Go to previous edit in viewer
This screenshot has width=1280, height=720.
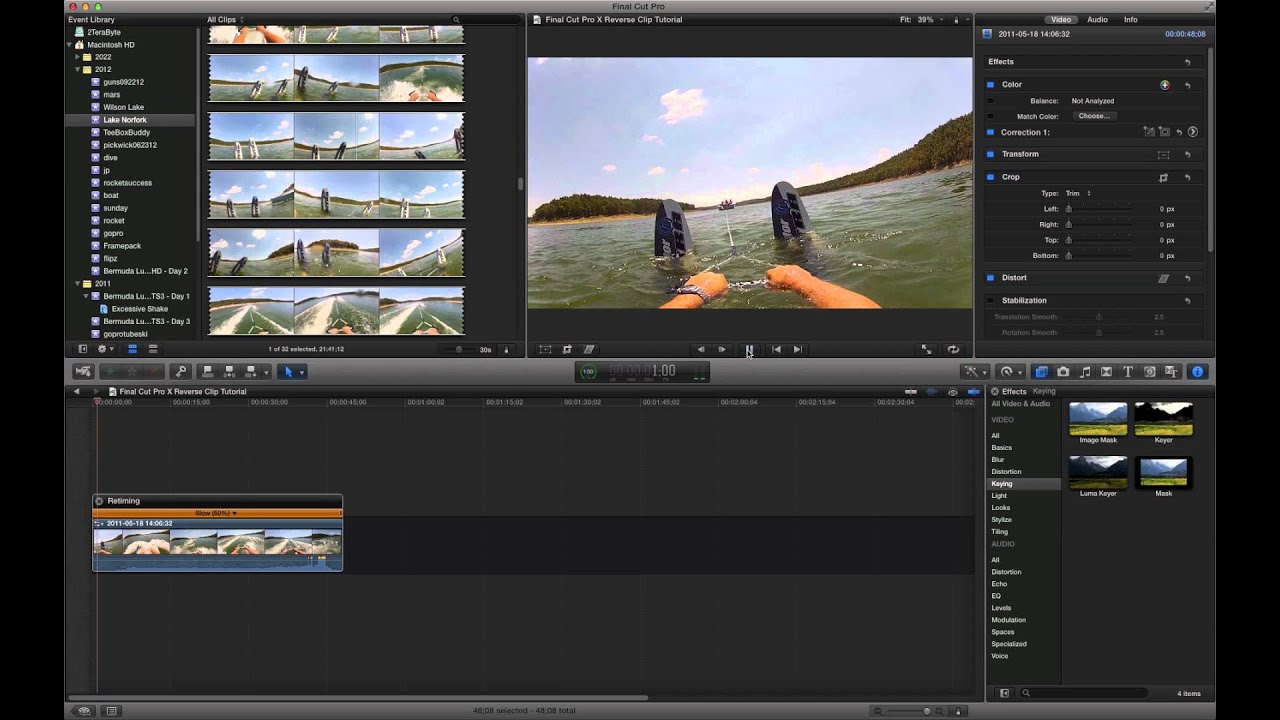tap(776, 349)
